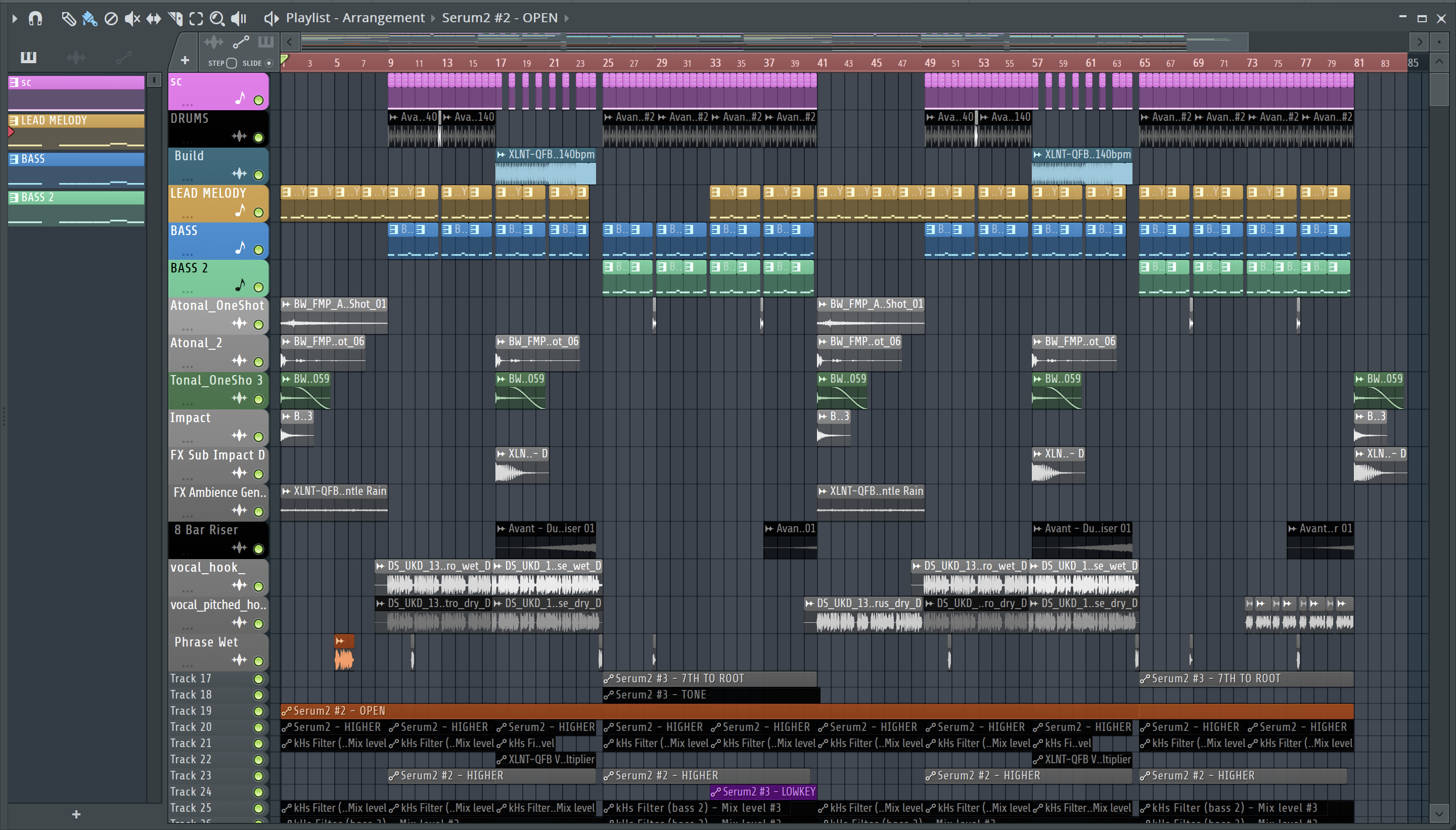This screenshot has height=830, width=1456.
Task: Select the Slice tool
Action: coord(175,19)
